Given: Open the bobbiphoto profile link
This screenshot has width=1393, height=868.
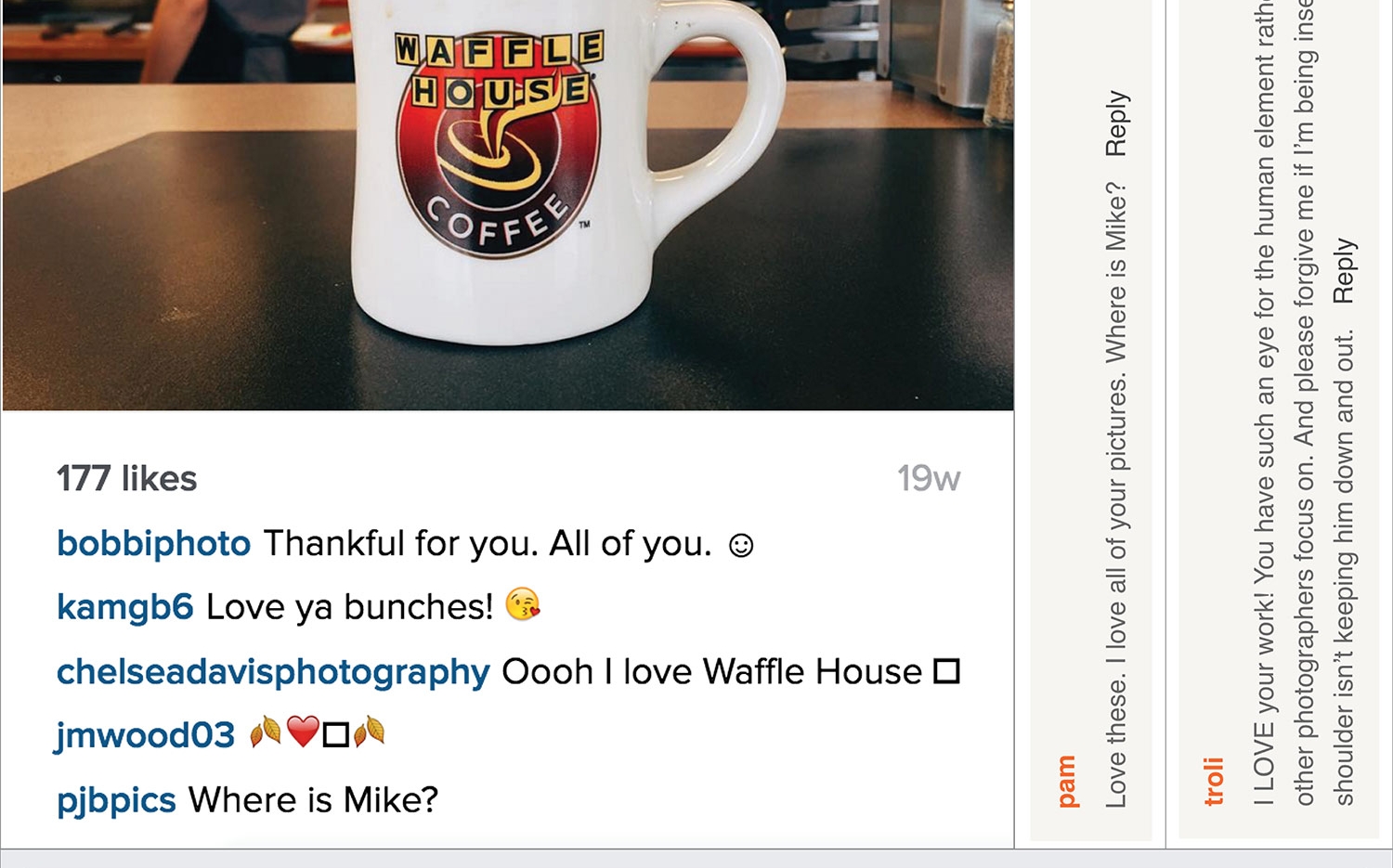Looking at the screenshot, I should pos(153,544).
